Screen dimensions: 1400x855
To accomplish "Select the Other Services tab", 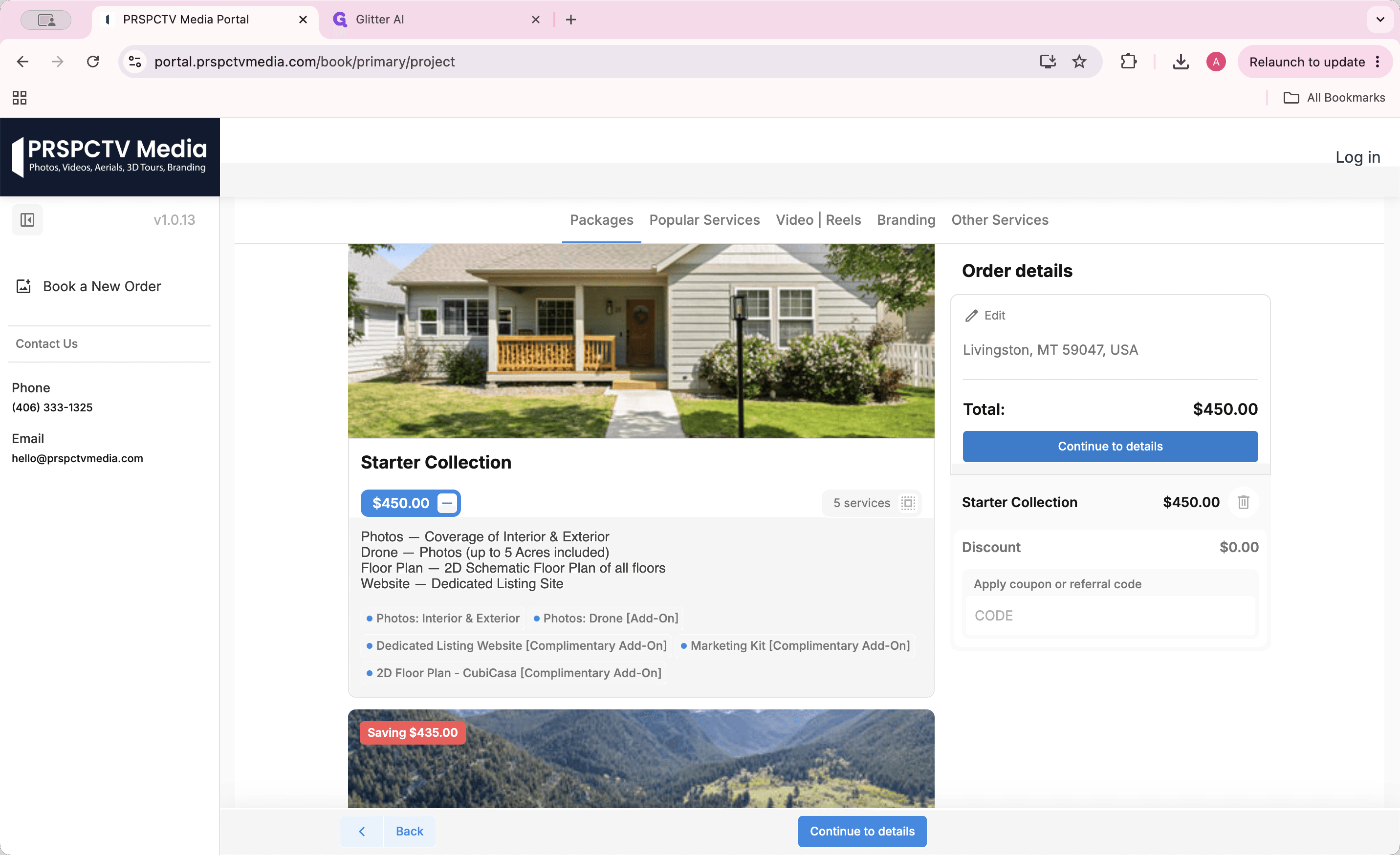I will (1000, 220).
